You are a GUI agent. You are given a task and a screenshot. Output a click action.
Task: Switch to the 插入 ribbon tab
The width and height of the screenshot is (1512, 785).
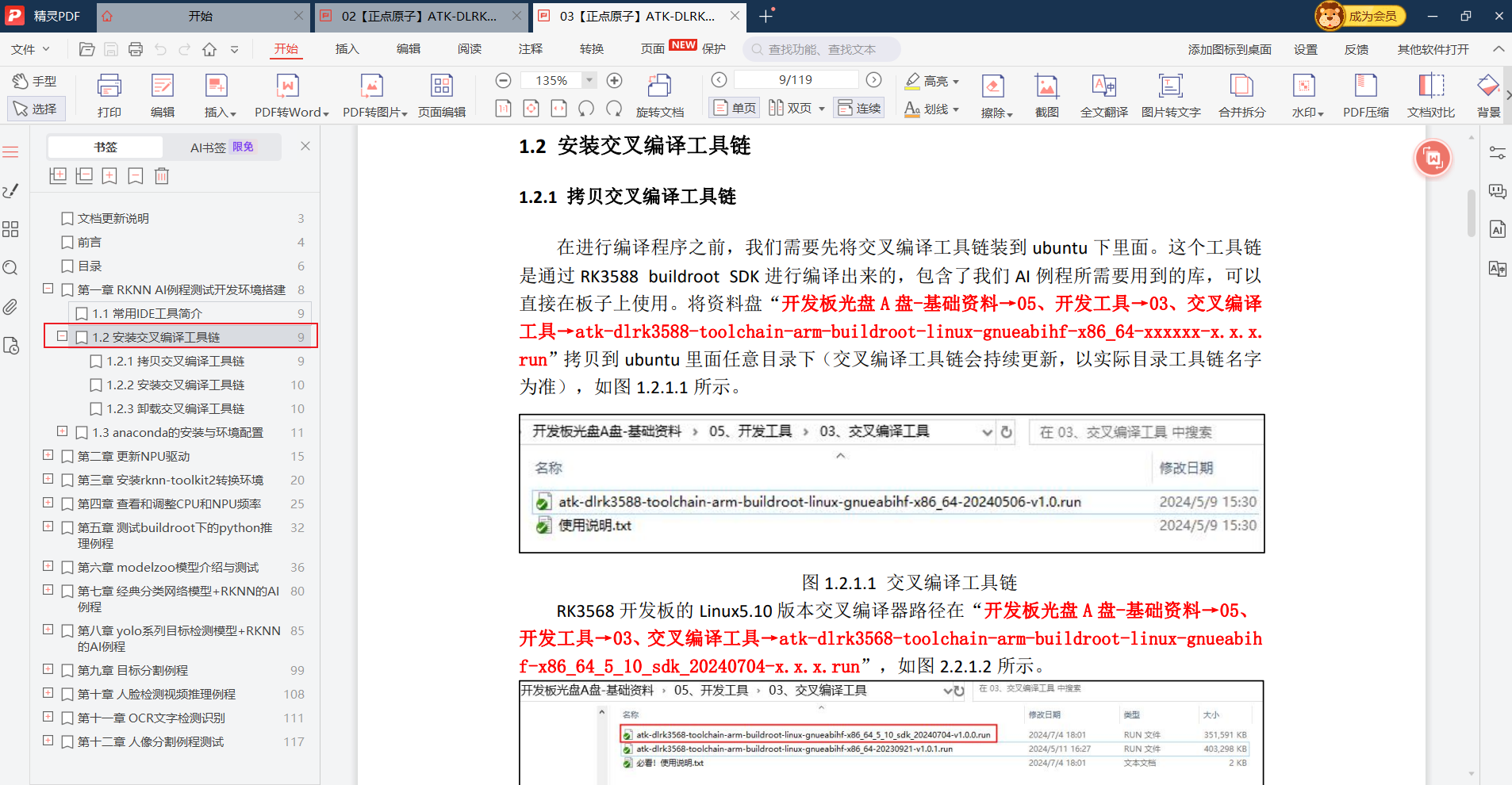point(347,49)
